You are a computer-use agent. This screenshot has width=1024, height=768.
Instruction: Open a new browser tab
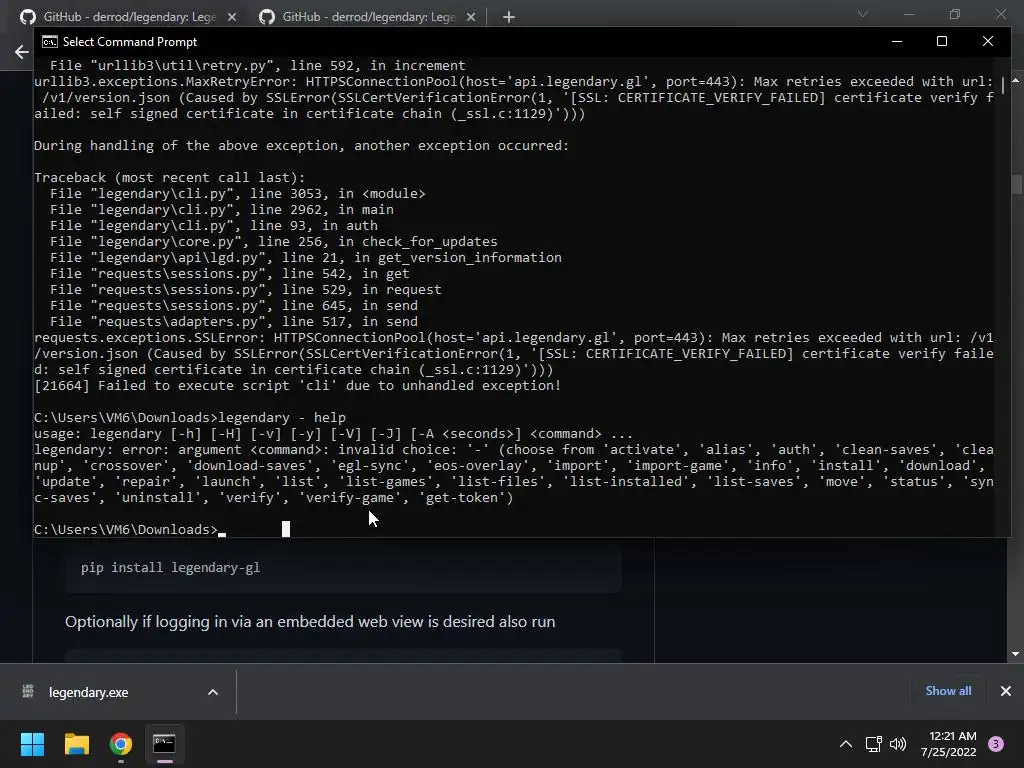[x=509, y=17]
